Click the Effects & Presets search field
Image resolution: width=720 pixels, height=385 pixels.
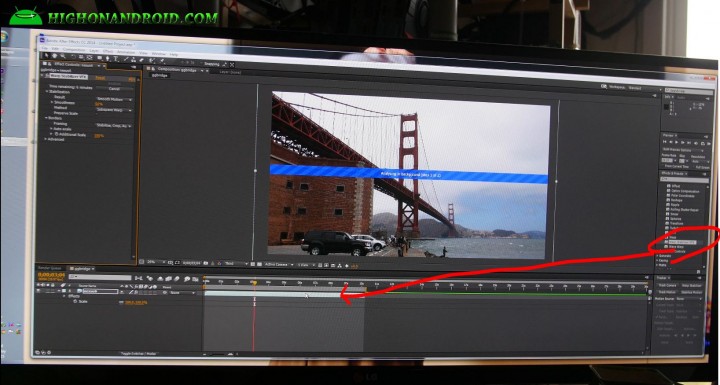[x=684, y=179]
